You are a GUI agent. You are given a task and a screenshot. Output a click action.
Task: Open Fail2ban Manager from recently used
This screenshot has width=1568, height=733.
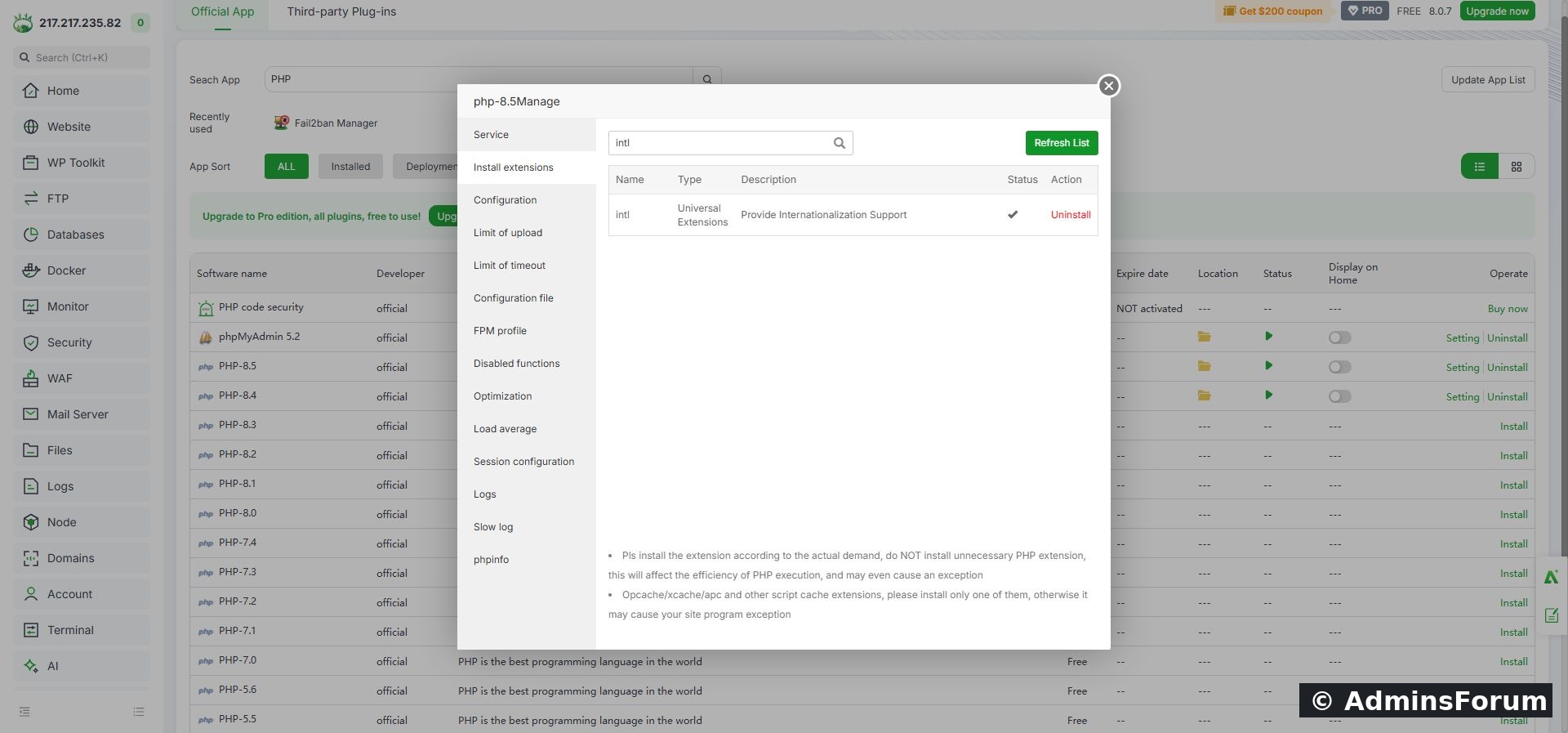(326, 123)
